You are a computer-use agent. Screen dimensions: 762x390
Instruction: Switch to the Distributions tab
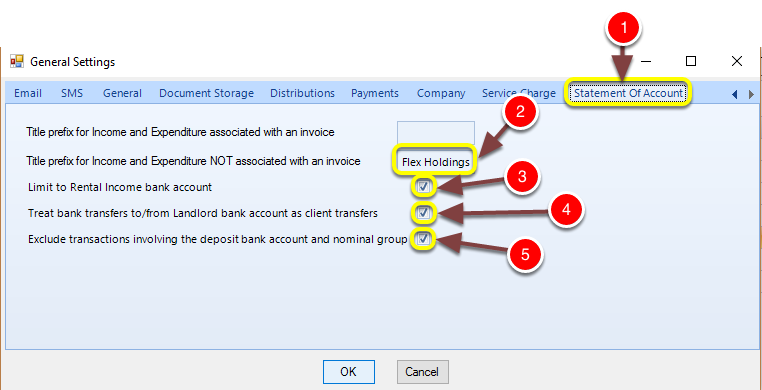pos(302,93)
